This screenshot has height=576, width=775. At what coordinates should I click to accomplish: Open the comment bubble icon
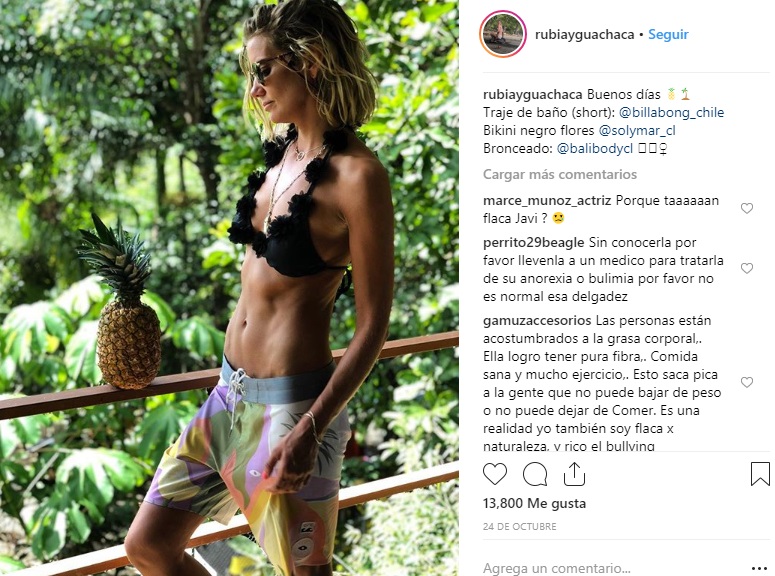tap(535, 474)
